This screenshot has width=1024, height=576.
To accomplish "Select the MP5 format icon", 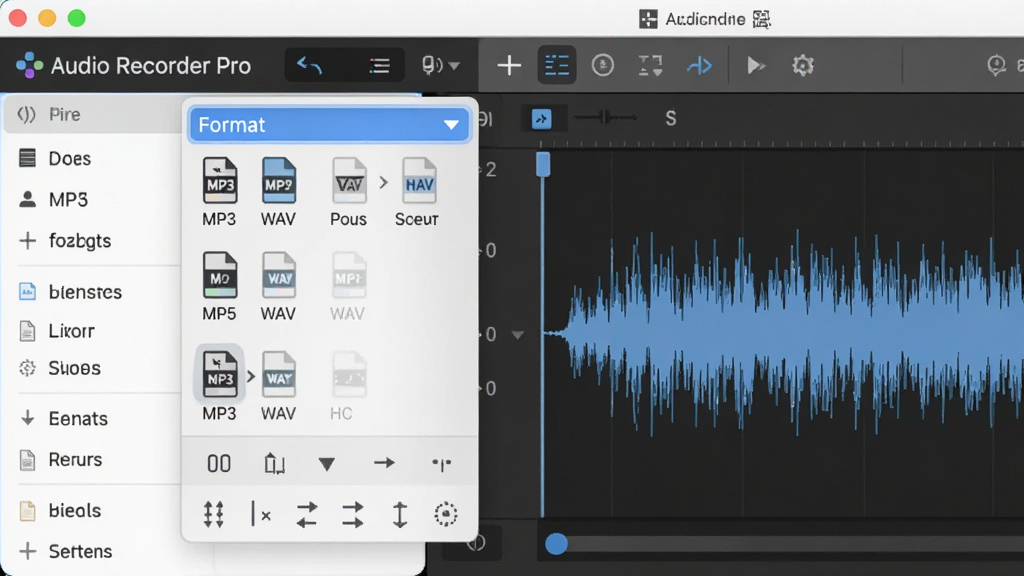I will click(219, 276).
